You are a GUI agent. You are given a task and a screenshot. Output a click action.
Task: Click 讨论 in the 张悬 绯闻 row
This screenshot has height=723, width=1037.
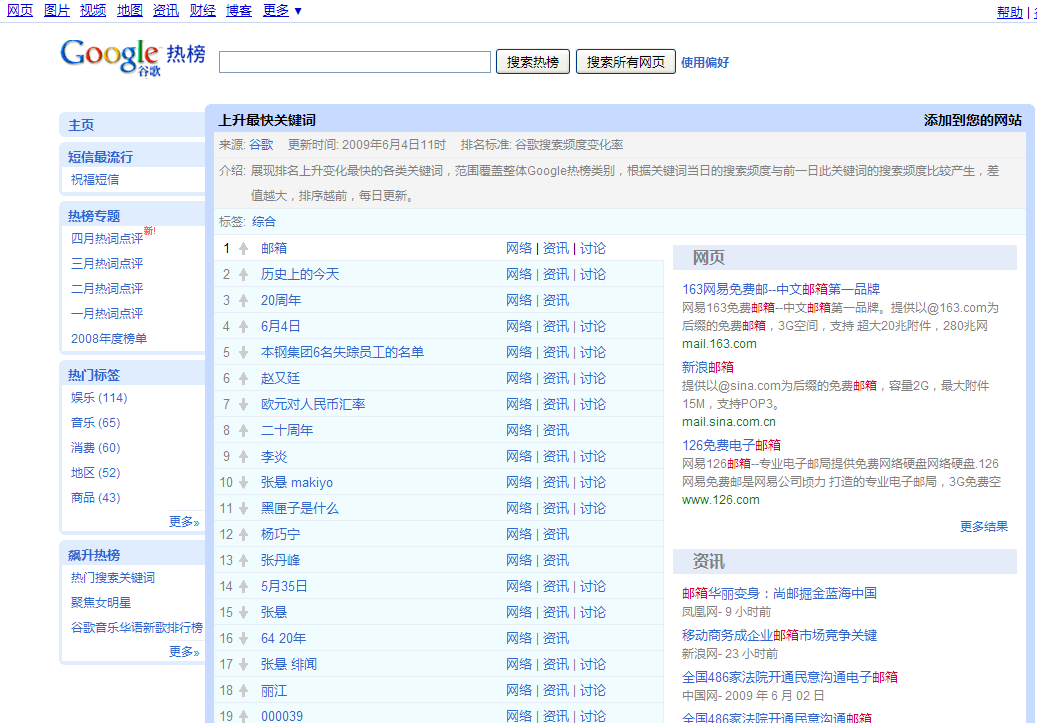click(593, 665)
